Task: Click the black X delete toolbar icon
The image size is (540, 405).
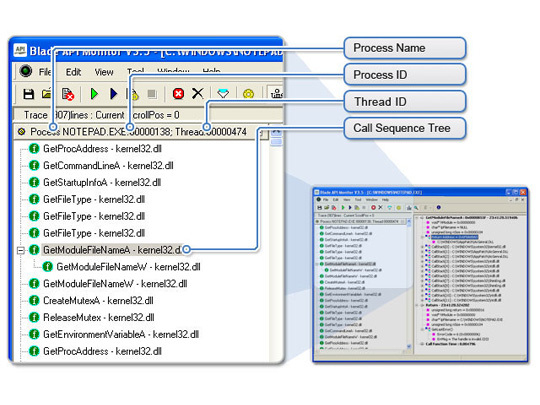Action: click(198, 93)
